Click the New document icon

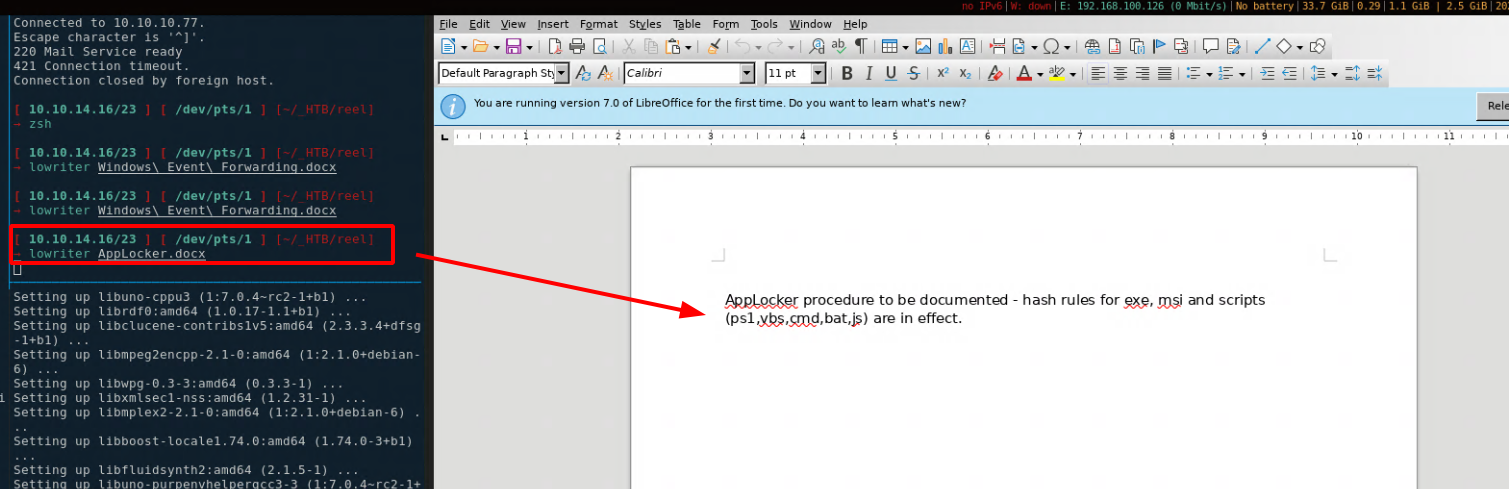[x=449, y=46]
